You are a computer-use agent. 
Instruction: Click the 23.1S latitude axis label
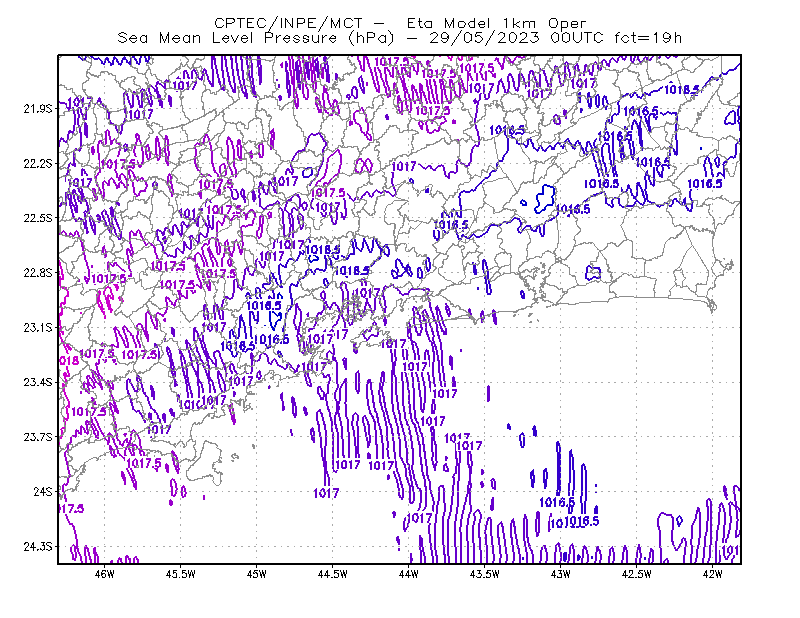pos(38,327)
